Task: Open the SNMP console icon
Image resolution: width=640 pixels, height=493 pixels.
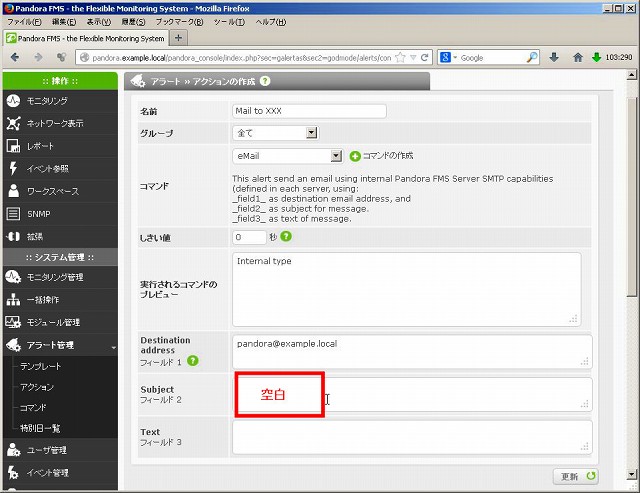Action: coord(13,213)
